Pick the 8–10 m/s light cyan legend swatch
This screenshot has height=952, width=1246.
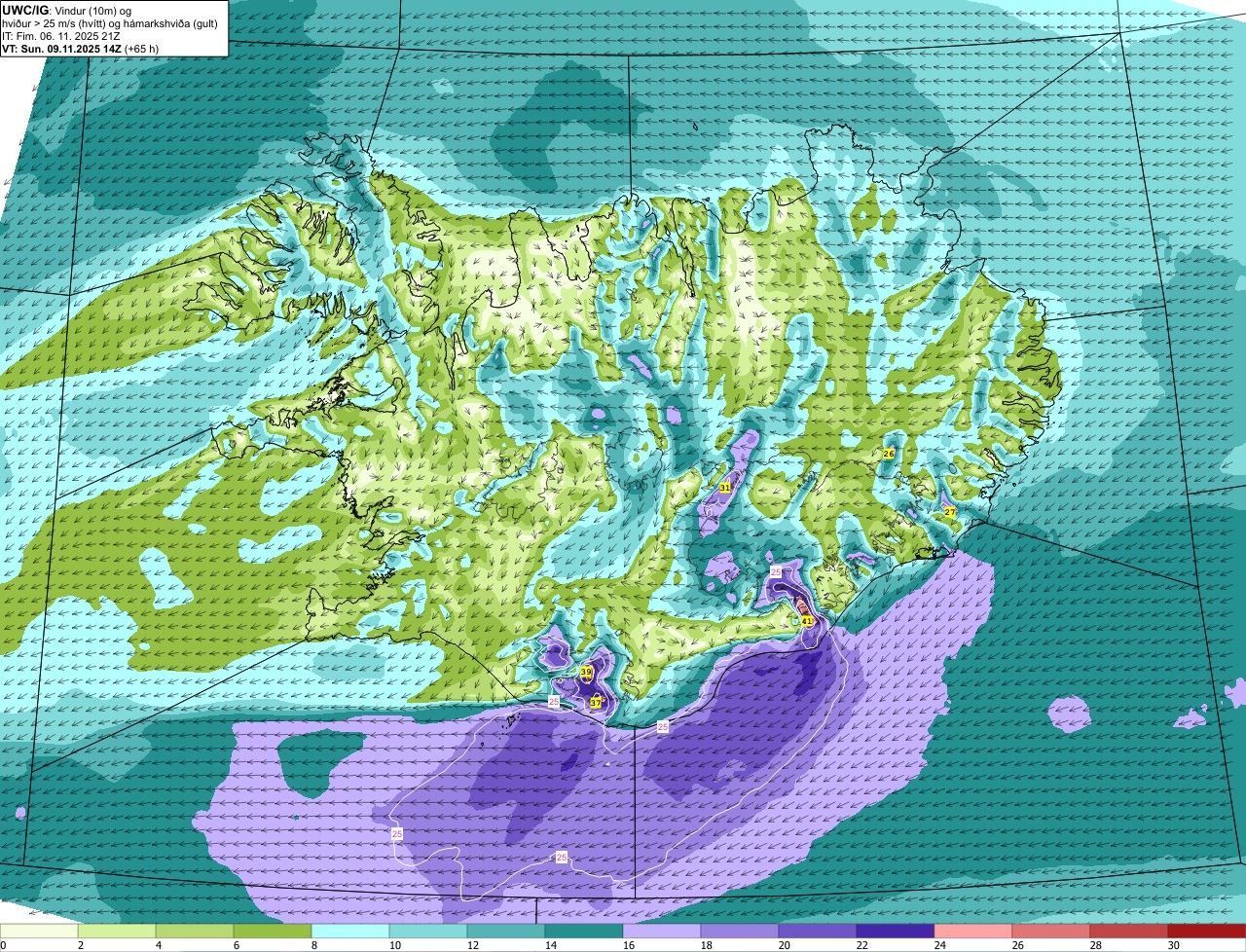350,931
